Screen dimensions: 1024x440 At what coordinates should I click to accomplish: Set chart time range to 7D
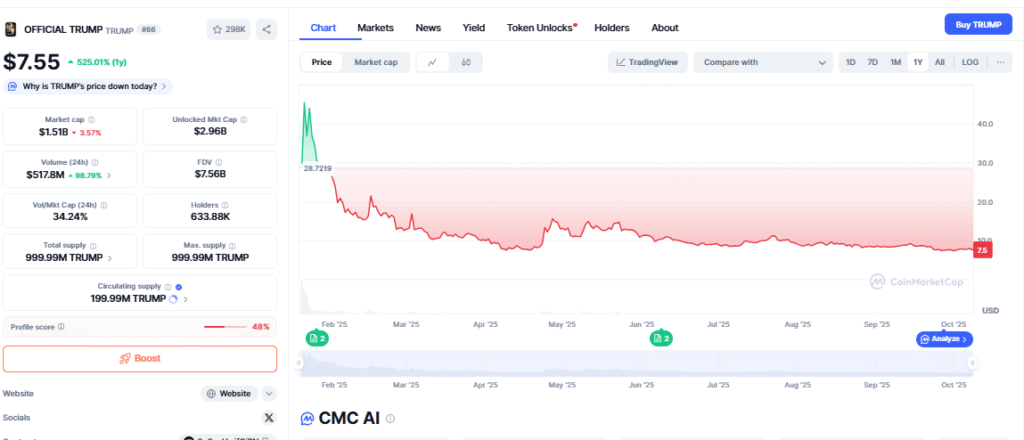(x=872, y=62)
